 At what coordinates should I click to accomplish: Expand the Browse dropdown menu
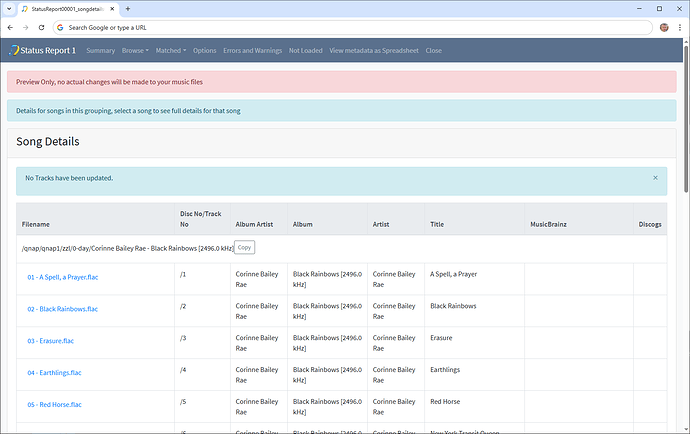[x=135, y=50]
